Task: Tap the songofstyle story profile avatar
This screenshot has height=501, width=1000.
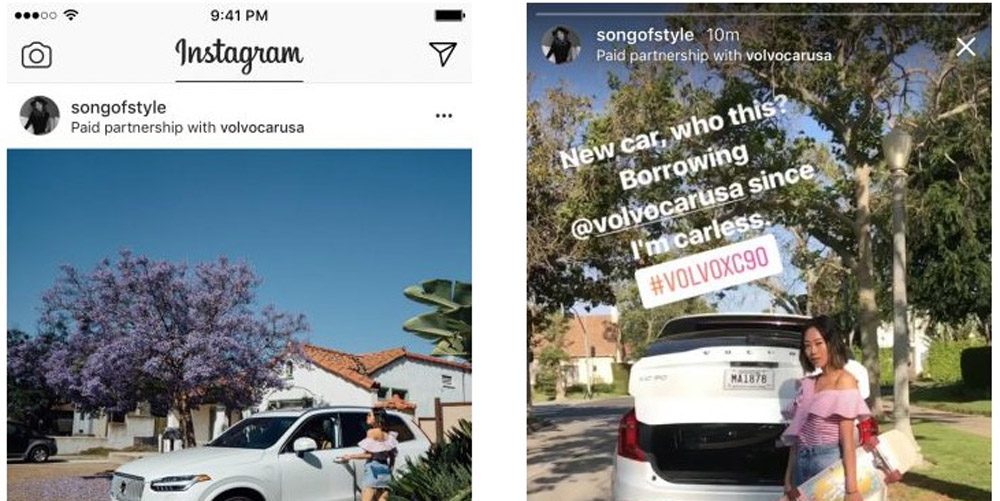Action: (x=561, y=45)
